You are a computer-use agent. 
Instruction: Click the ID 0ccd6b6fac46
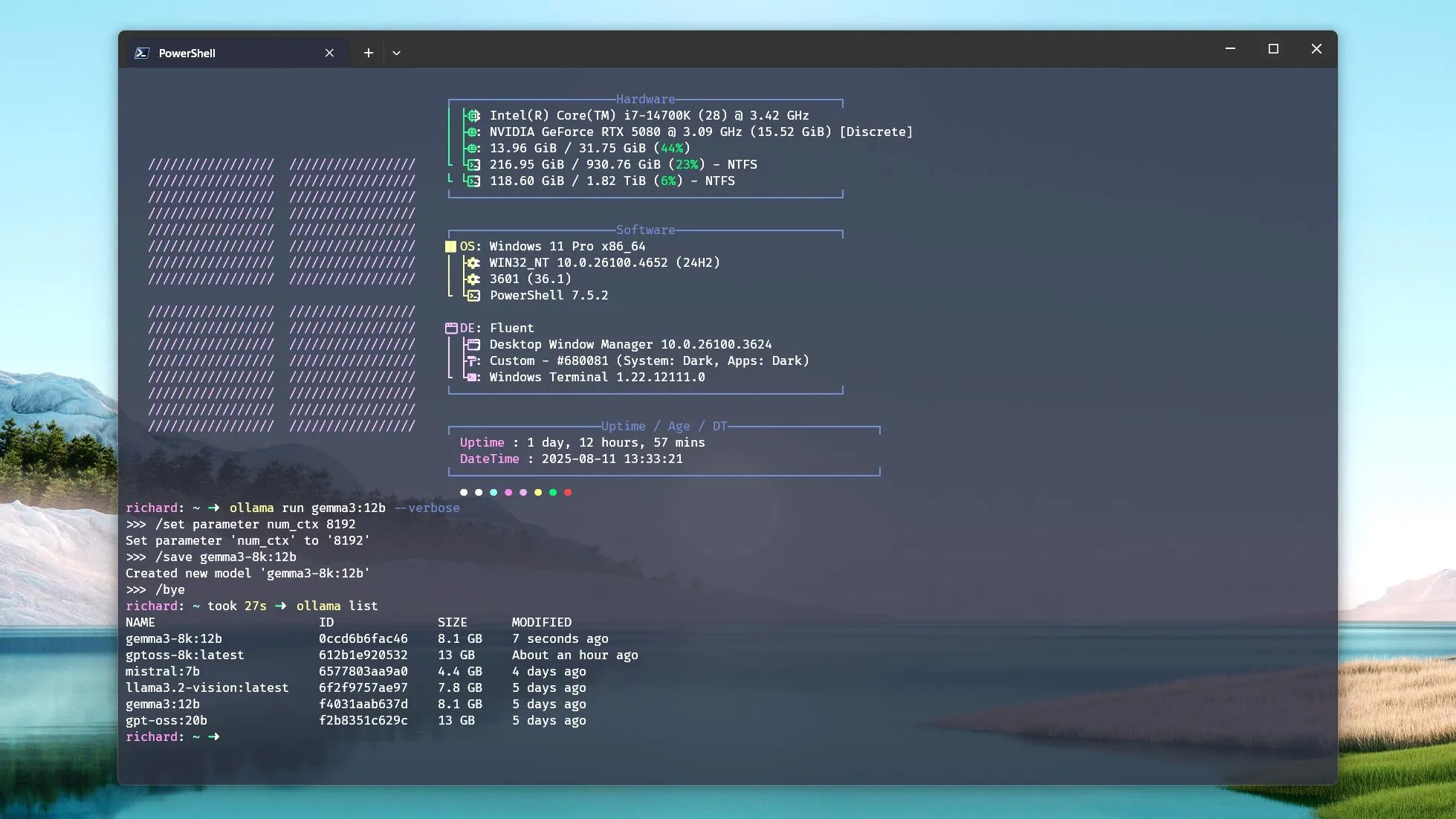point(363,638)
